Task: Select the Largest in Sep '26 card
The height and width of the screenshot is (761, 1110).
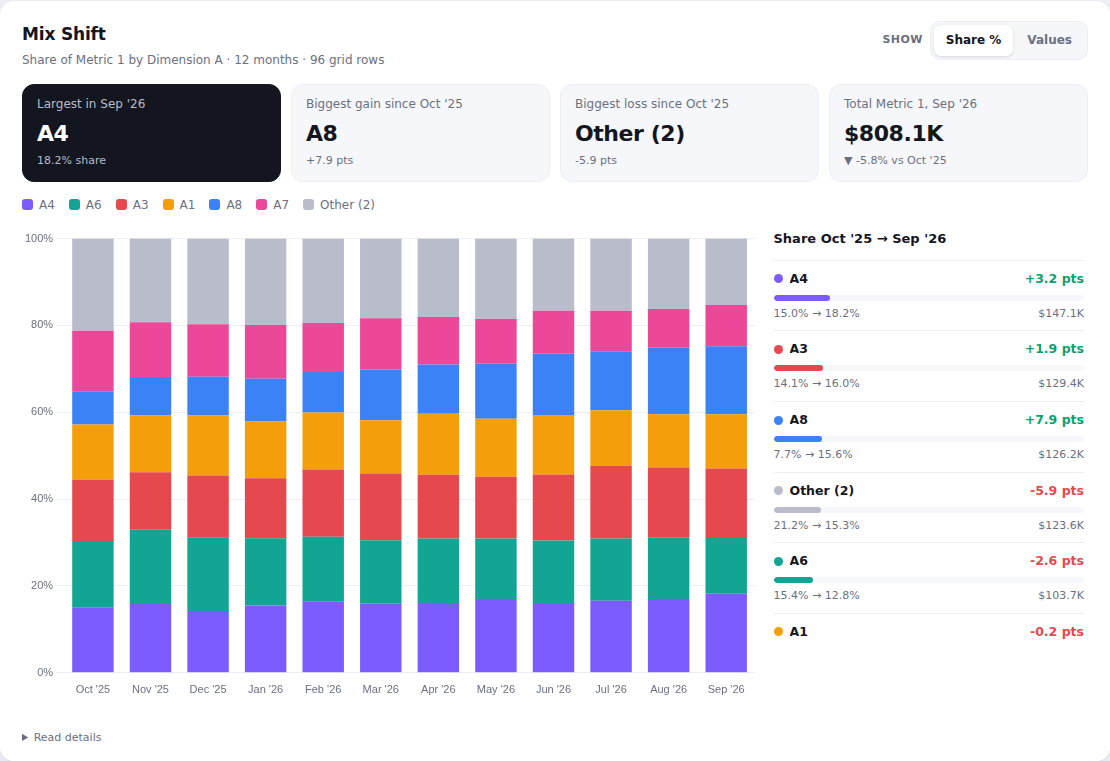Action: (151, 133)
